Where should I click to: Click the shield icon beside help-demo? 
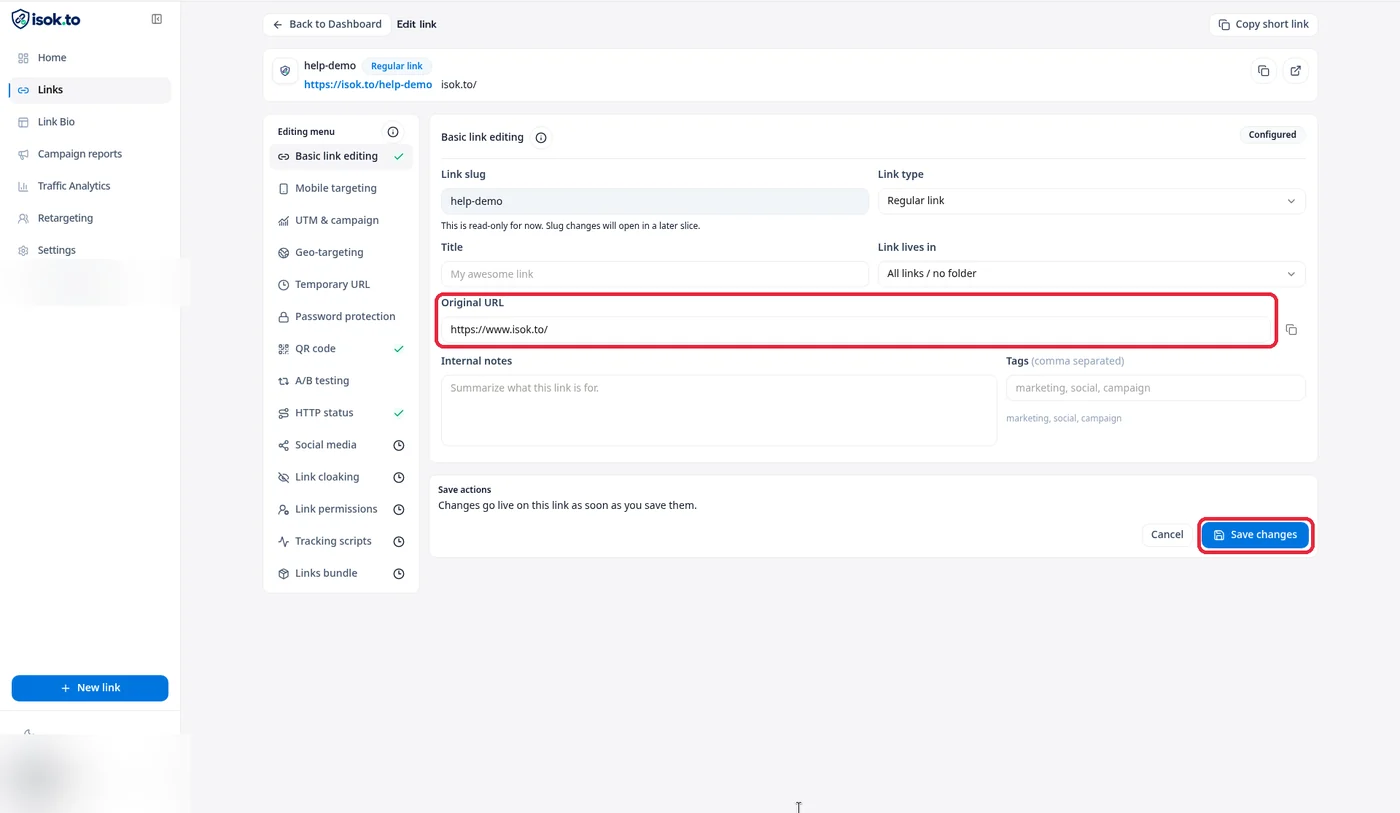285,71
